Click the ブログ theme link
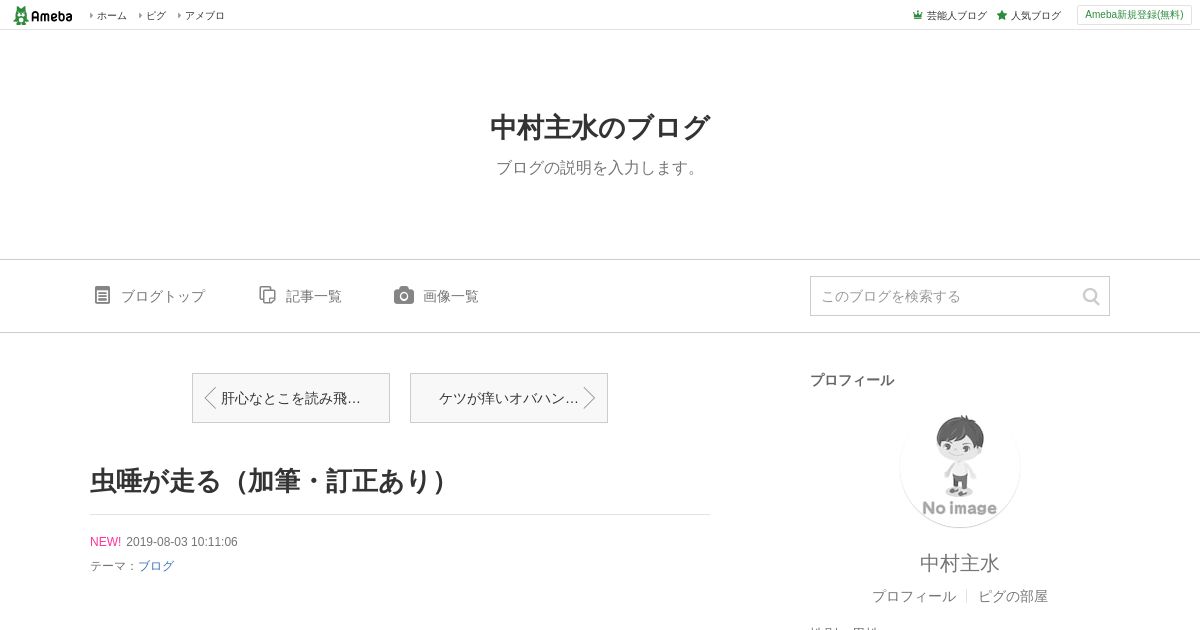1200x630 pixels. click(156, 566)
